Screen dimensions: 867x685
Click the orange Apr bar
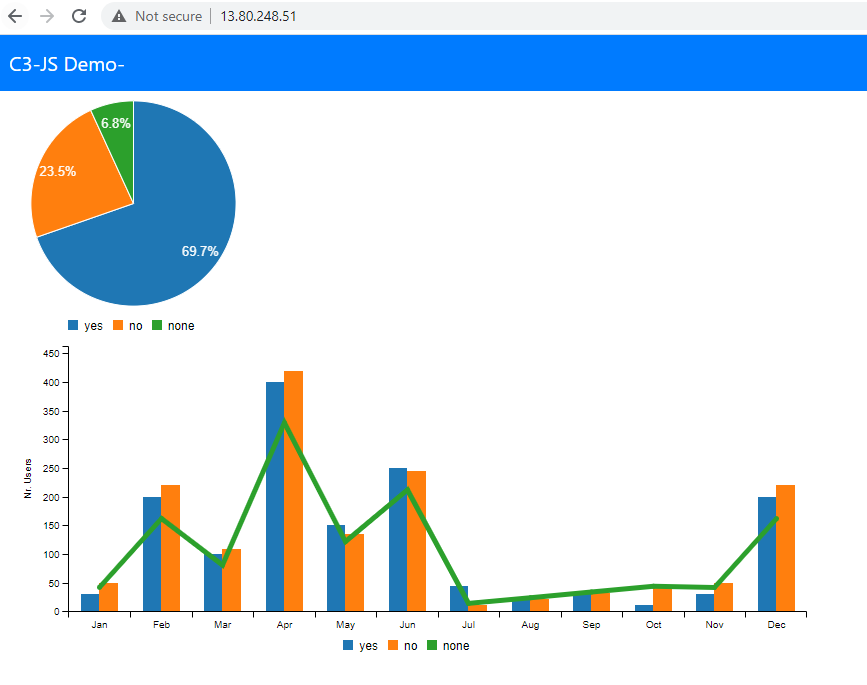(x=294, y=491)
